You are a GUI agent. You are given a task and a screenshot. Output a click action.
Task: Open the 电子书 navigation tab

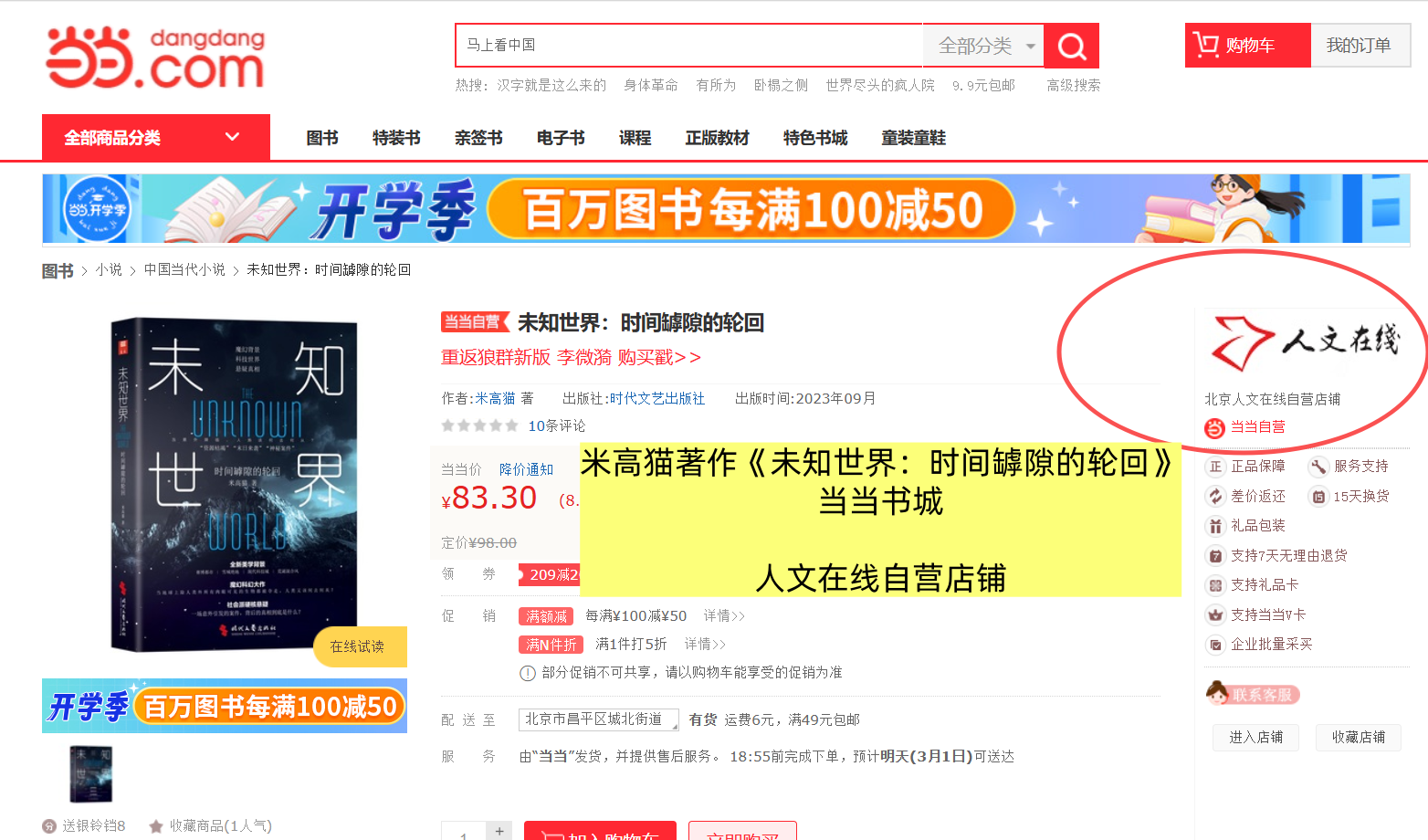coord(561,138)
